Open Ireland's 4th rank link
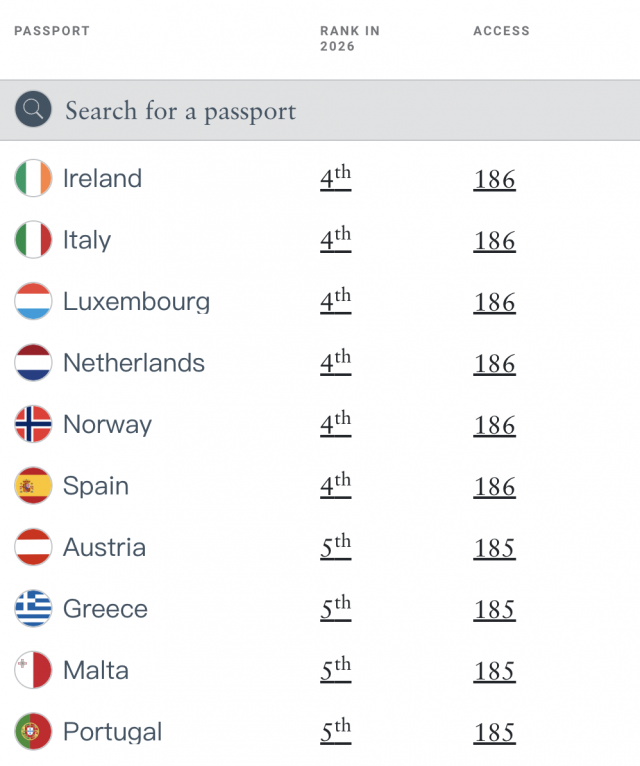Screen dimensions: 640x766 click(336, 178)
